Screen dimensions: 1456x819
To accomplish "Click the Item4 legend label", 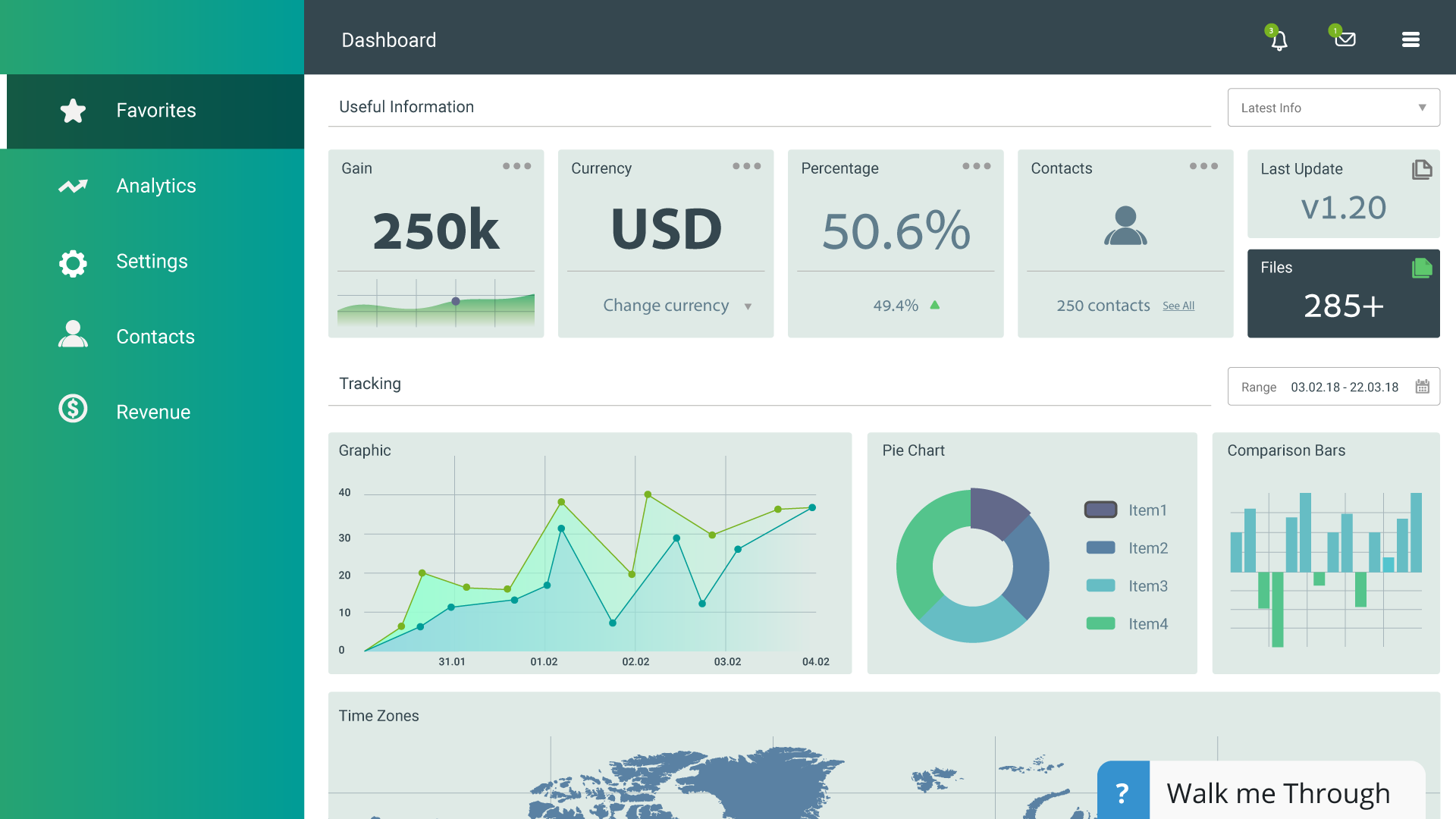I will coord(1148,624).
